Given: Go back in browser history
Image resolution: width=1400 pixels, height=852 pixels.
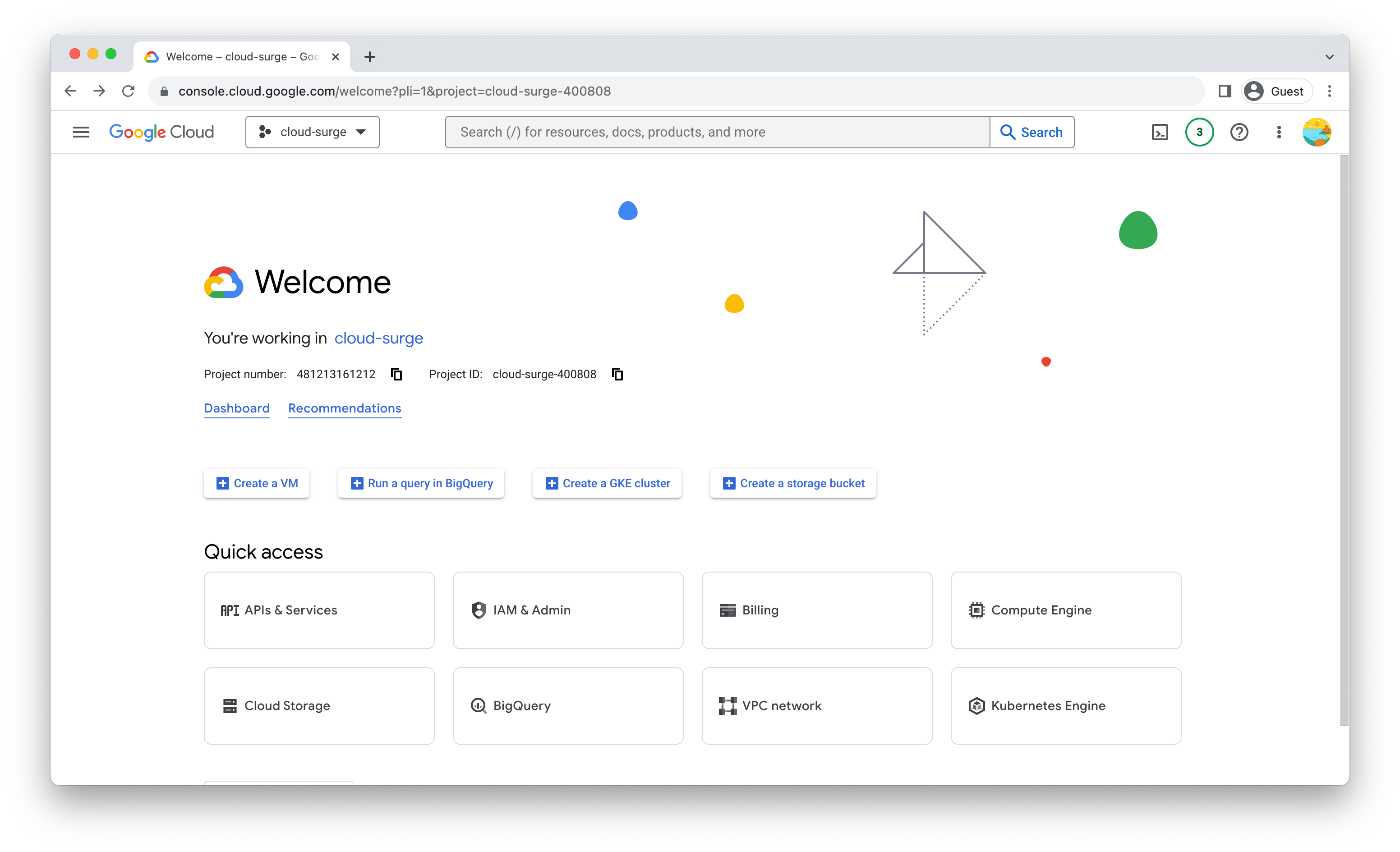Looking at the screenshot, I should coord(70,91).
